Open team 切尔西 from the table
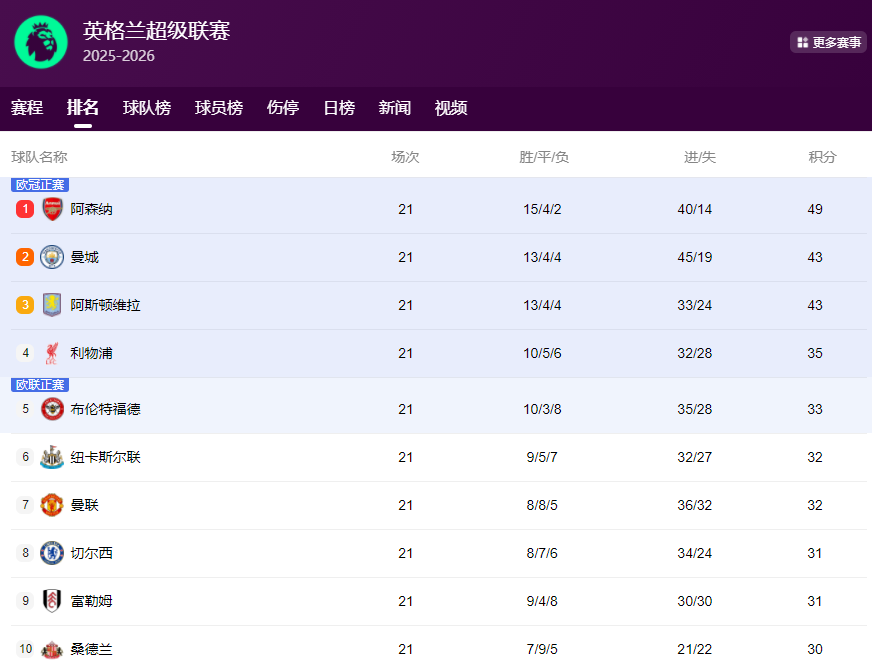 click(91, 553)
